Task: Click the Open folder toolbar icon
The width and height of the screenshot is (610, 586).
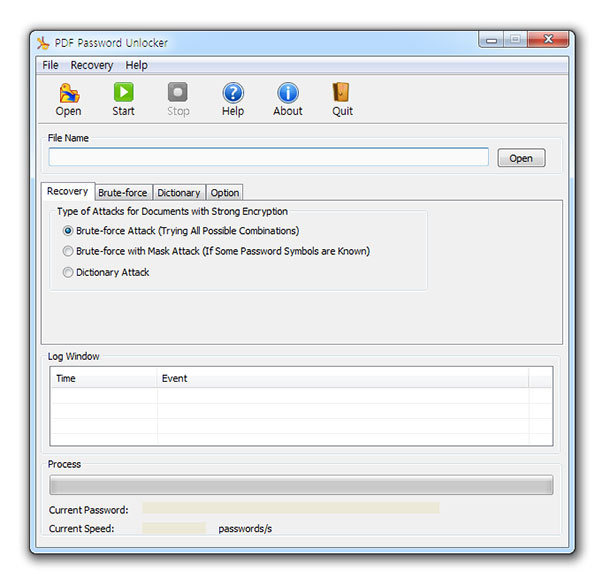Action: pyautogui.click(x=69, y=93)
